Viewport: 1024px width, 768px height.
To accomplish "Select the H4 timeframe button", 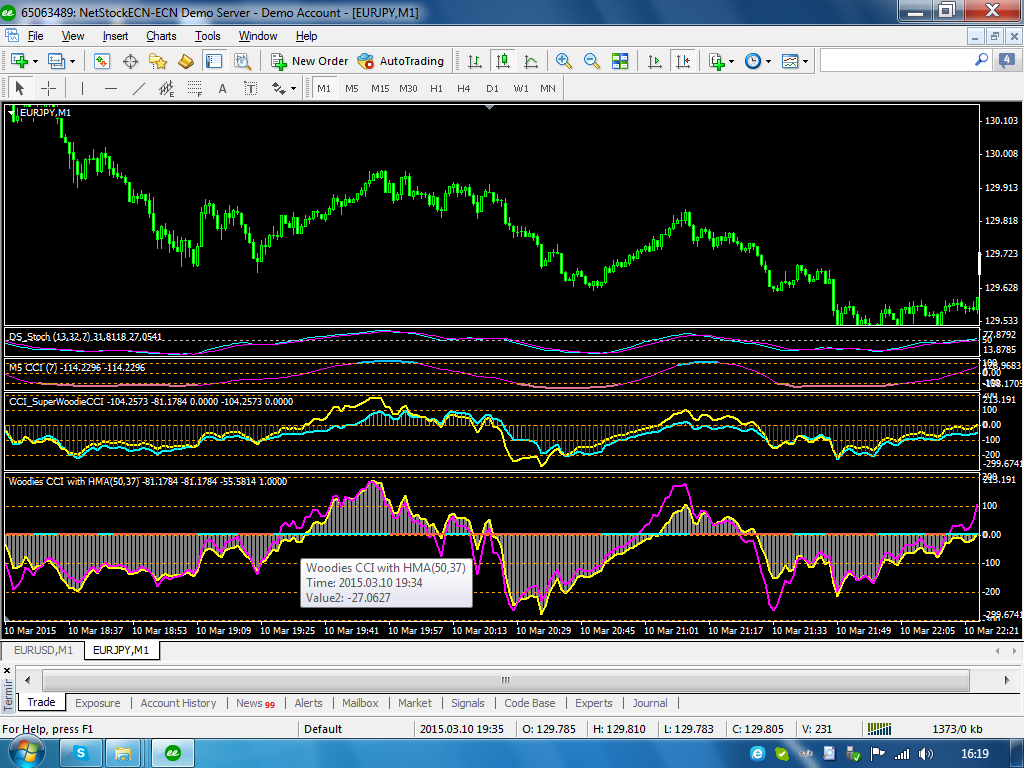I will click(464, 88).
